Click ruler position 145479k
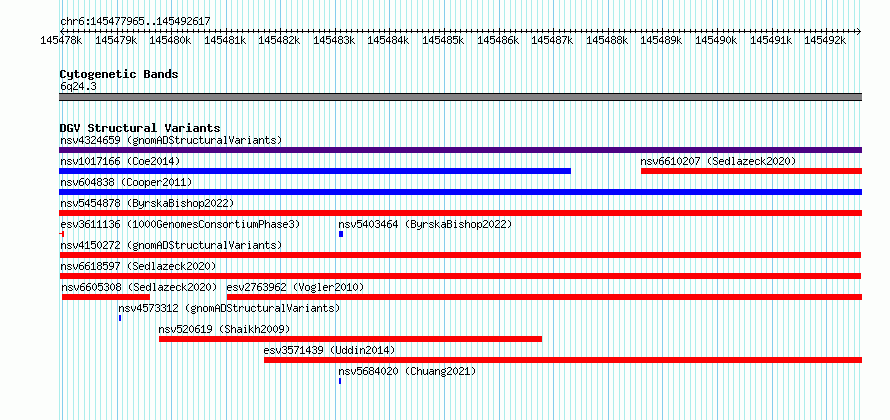 tap(116, 40)
